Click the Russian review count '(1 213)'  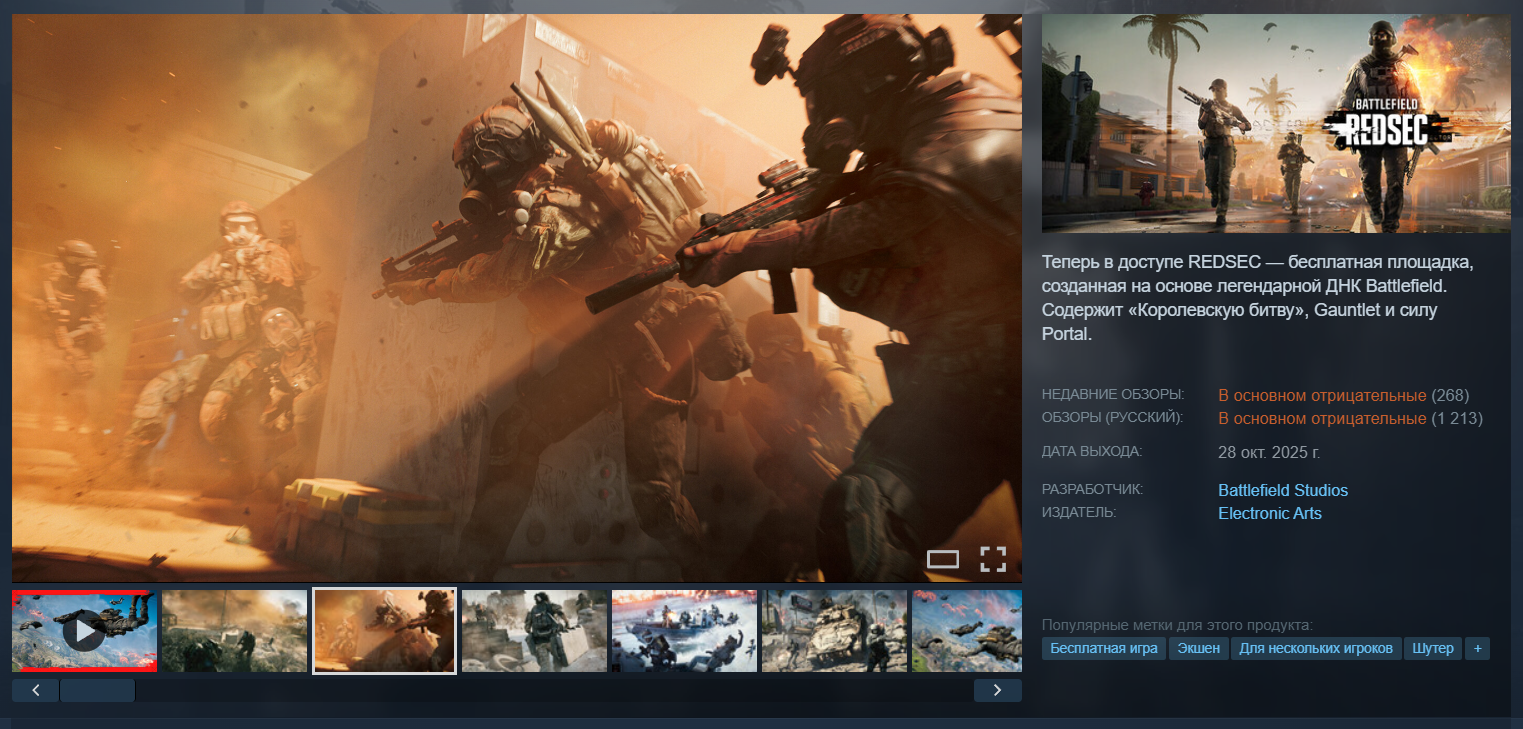click(x=1457, y=418)
